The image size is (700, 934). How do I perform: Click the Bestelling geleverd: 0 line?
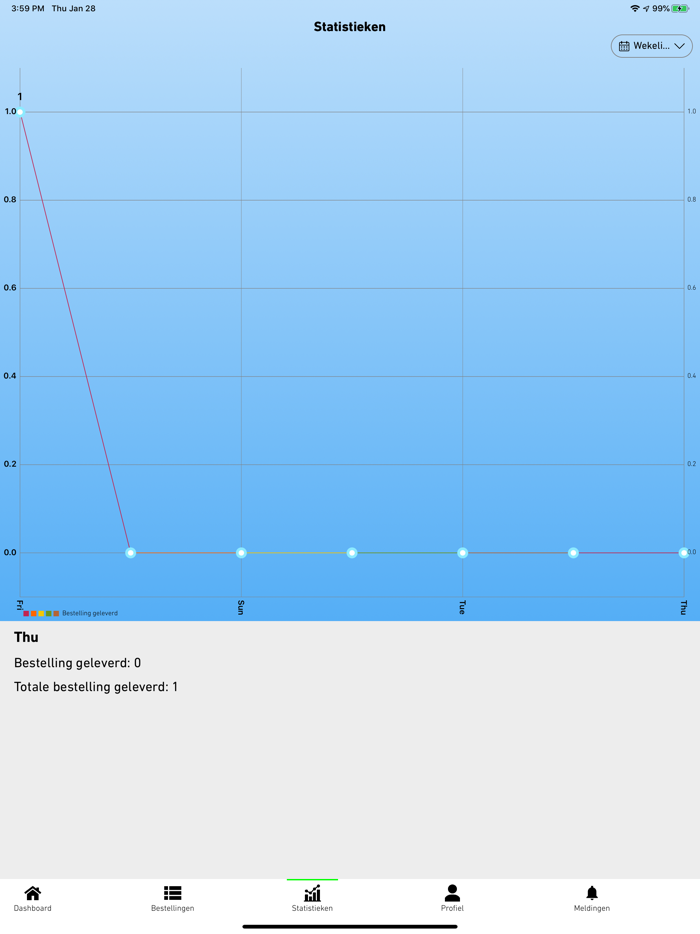pos(77,663)
